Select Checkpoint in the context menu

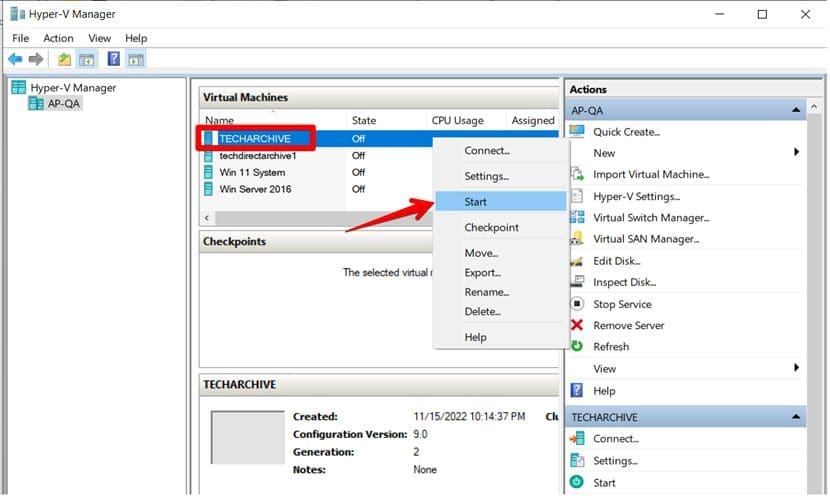[491, 228]
